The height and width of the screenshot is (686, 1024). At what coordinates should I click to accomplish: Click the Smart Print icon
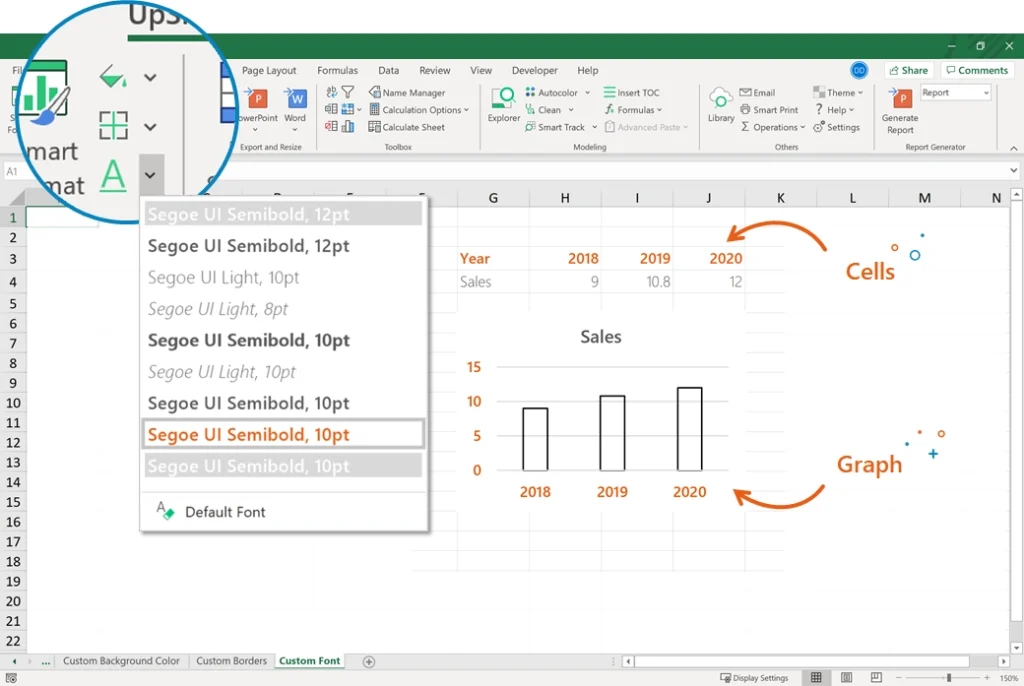coord(765,109)
